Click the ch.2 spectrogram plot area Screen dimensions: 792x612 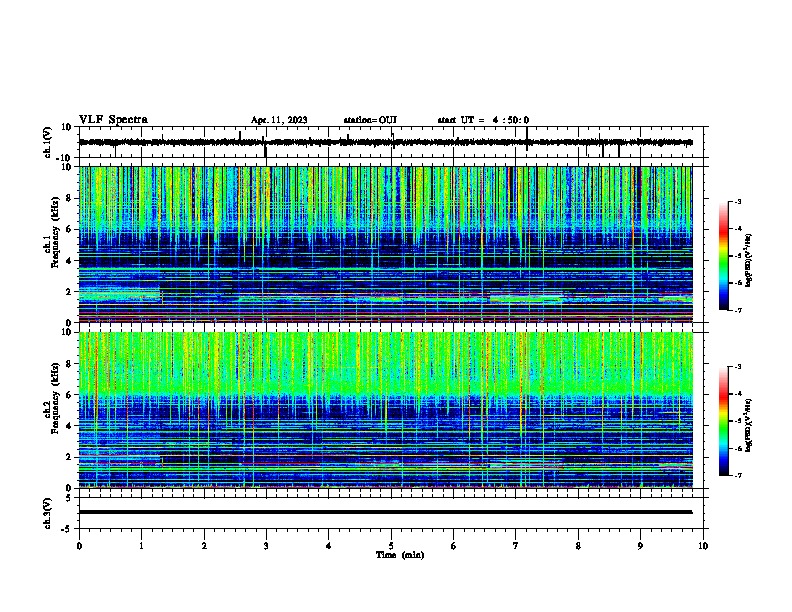386,410
